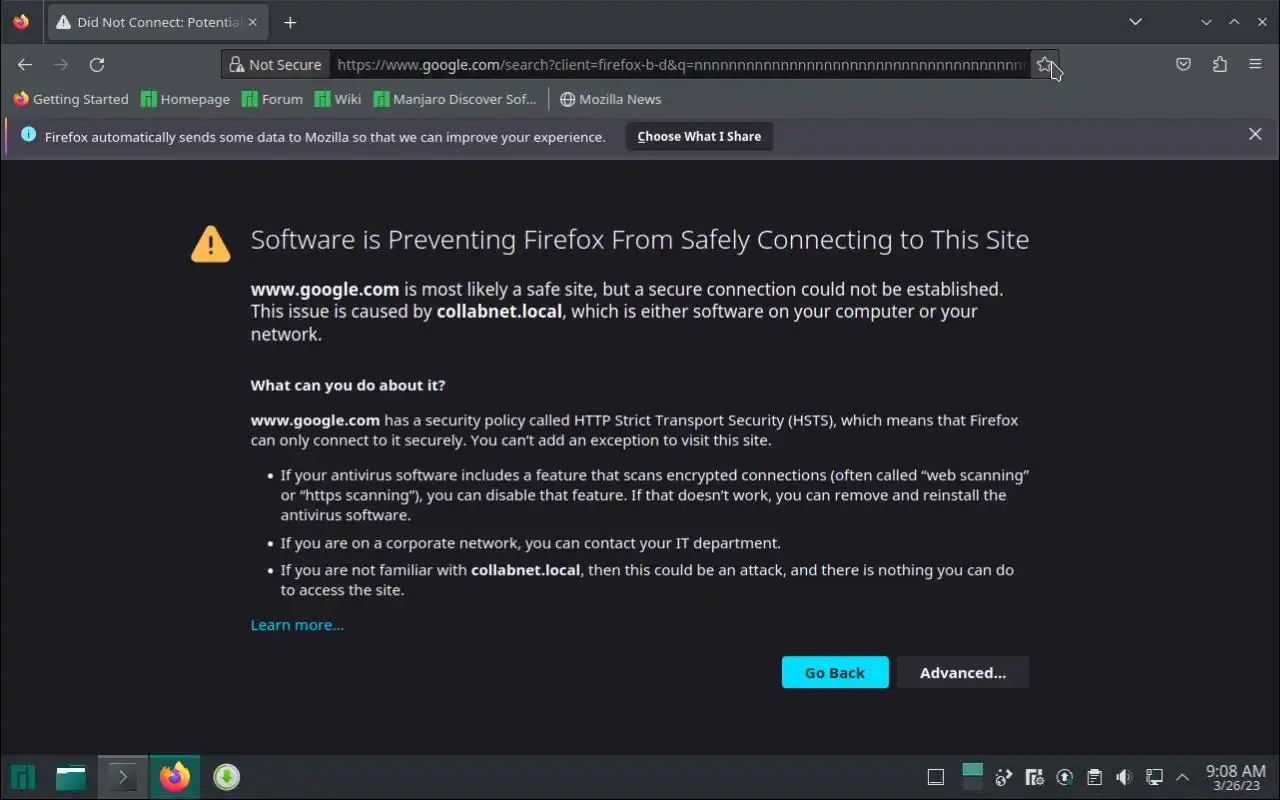
Task: Open the Learn more... link
Action: coord(297,625)
